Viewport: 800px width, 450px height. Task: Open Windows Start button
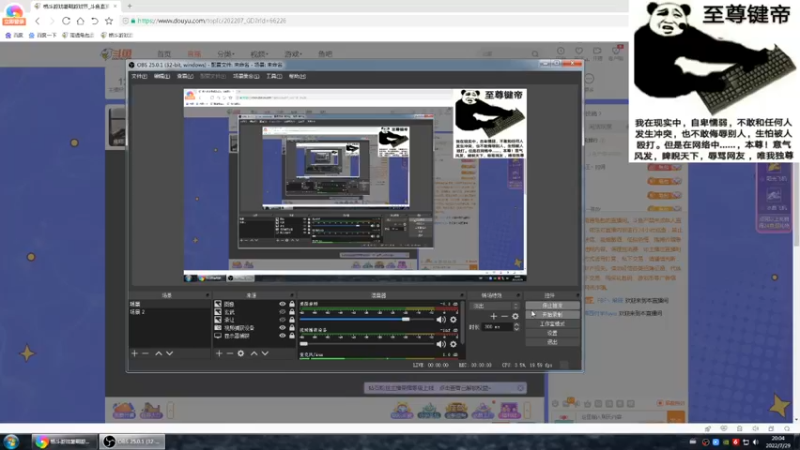[x=11, y=441]
